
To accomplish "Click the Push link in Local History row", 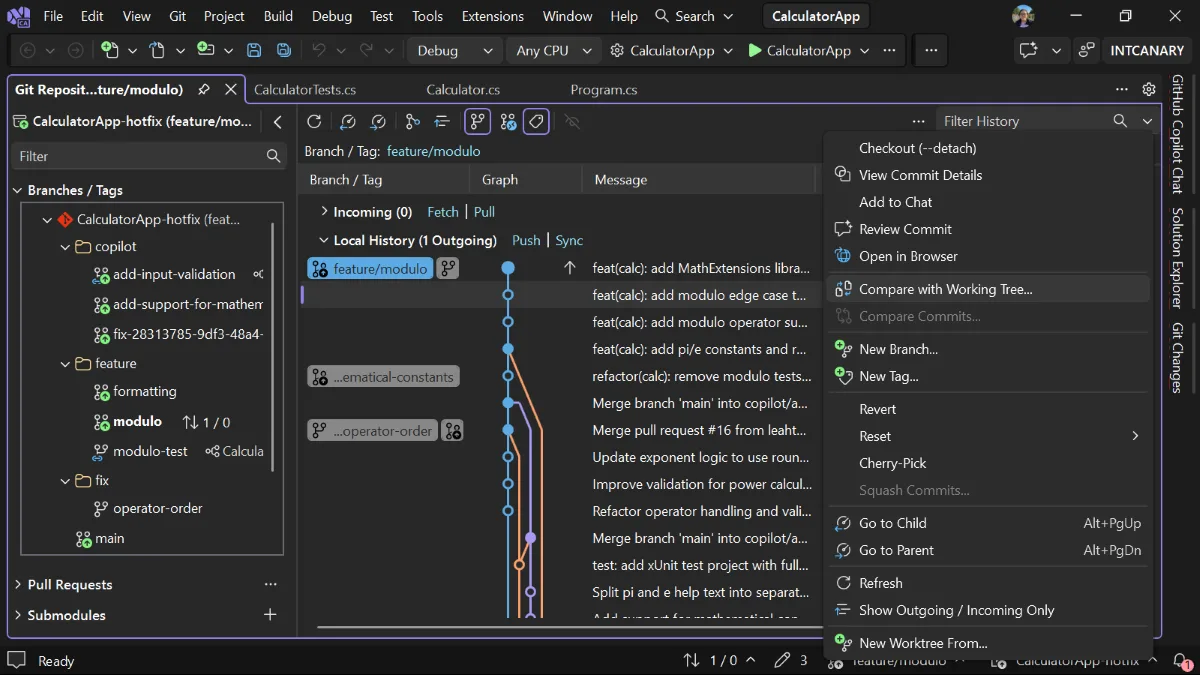I will click(x=526, y=240).
